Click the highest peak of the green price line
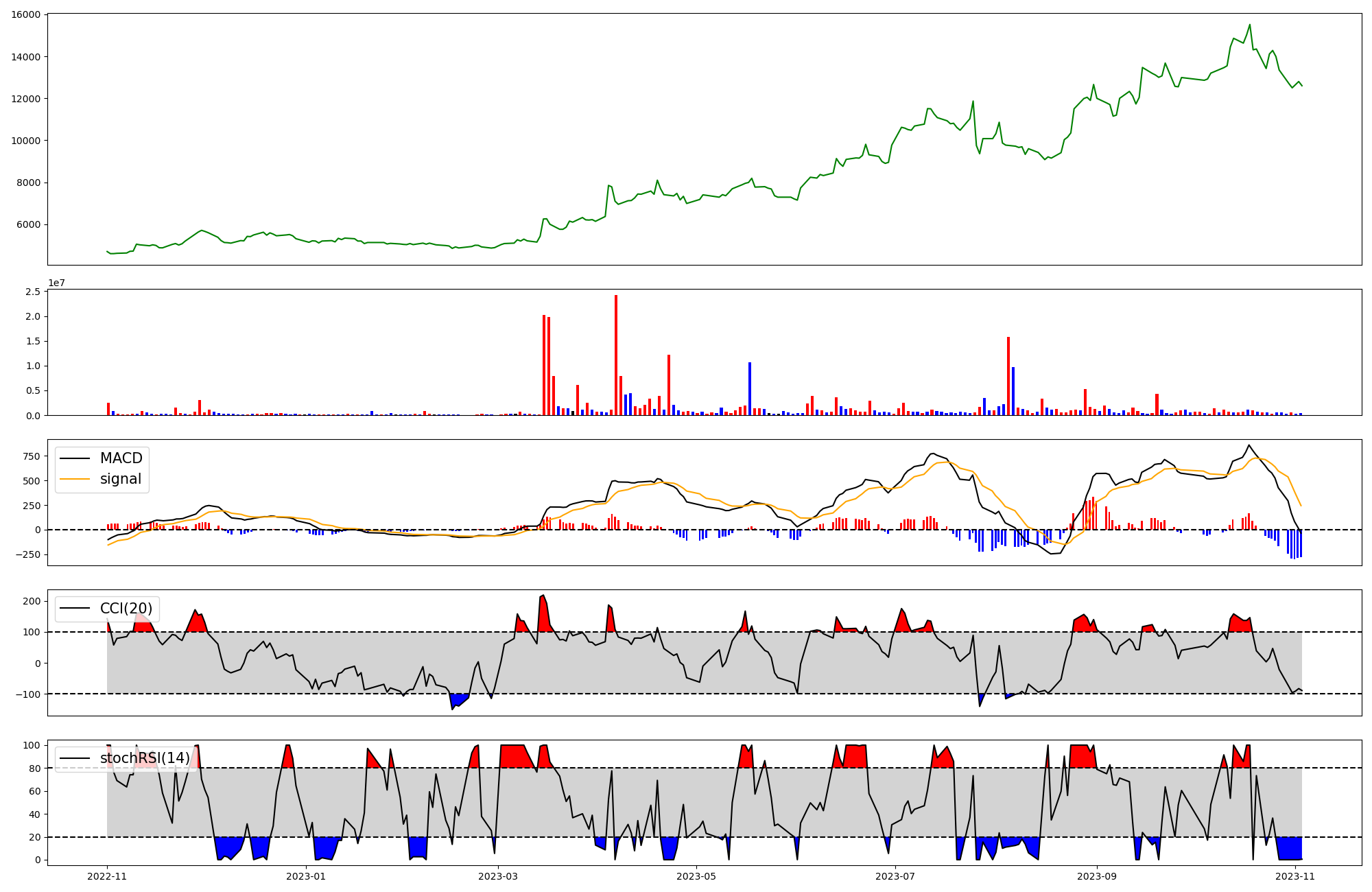 [1249, 25]
